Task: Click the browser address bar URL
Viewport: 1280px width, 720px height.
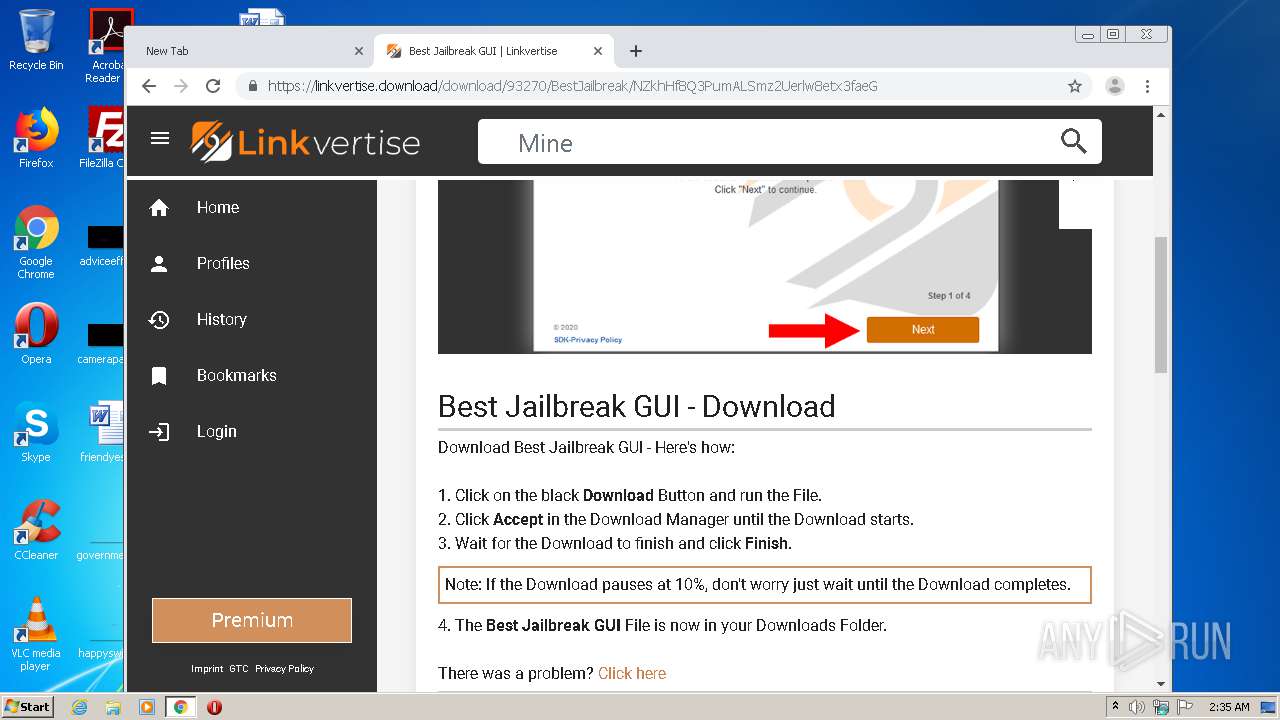Action: [x=572, y=86]
